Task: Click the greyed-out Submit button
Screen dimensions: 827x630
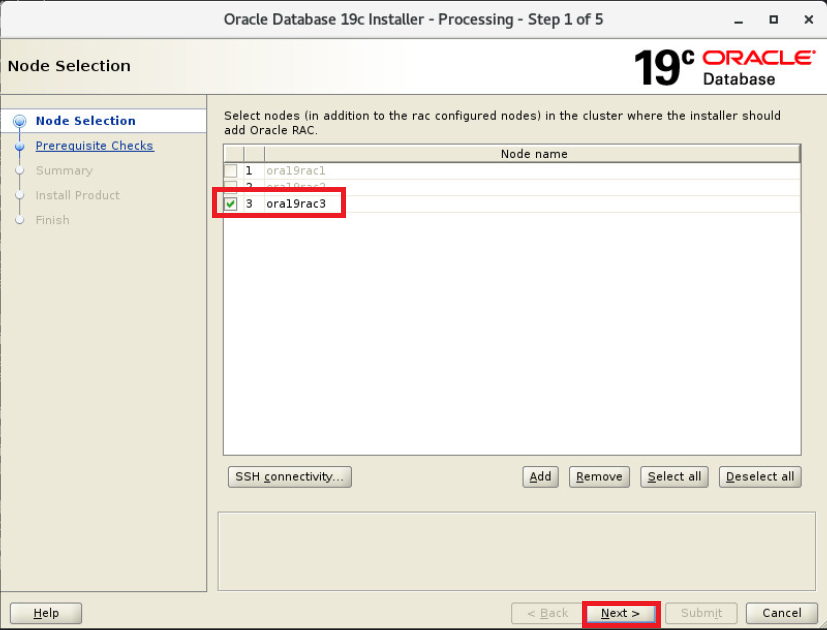Action: click(701, 613)
